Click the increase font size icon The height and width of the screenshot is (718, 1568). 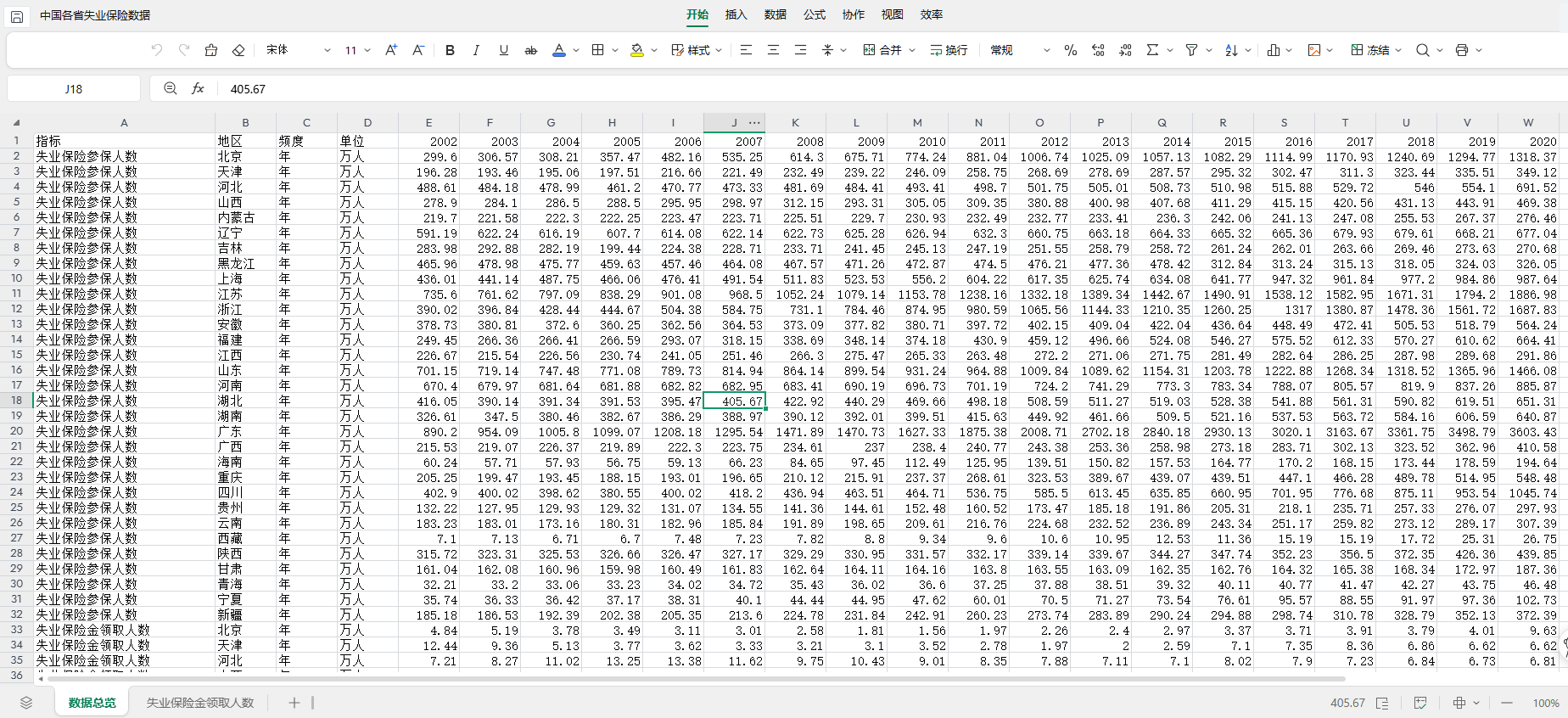click(390, 50)
